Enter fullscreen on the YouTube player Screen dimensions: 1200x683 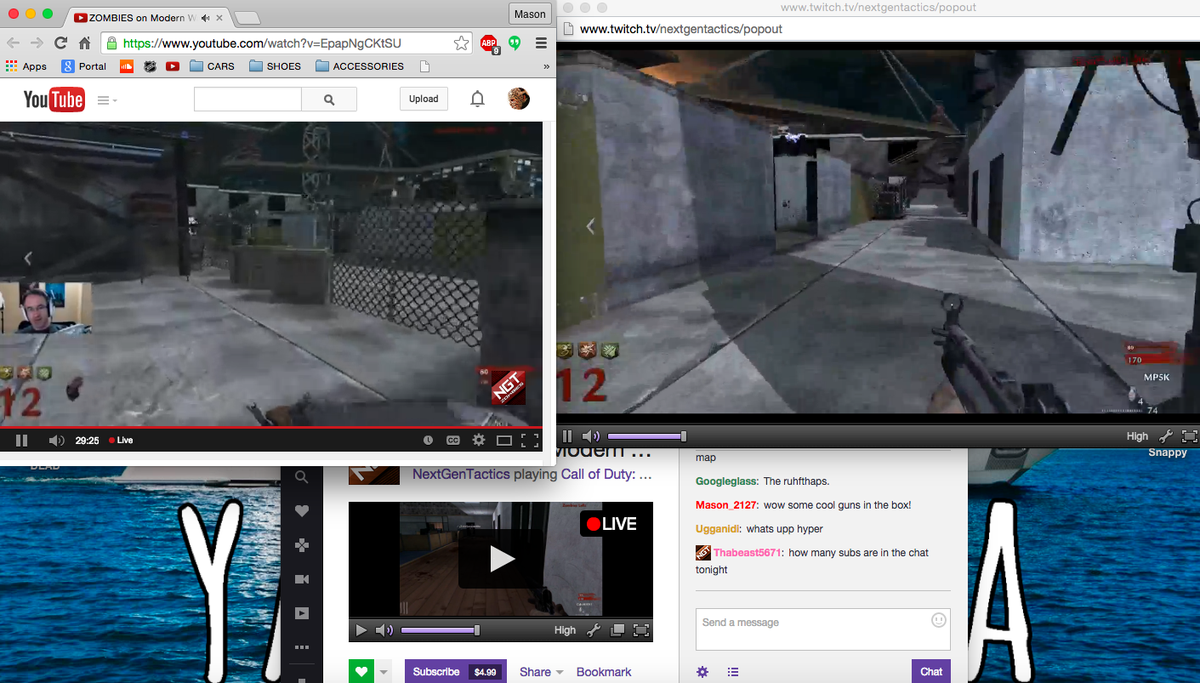[530, 440]
